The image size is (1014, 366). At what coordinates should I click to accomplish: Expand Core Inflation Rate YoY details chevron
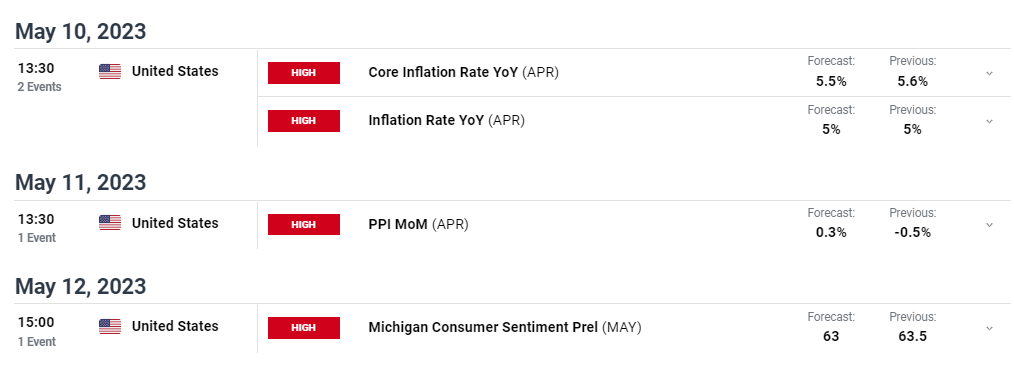989,73
